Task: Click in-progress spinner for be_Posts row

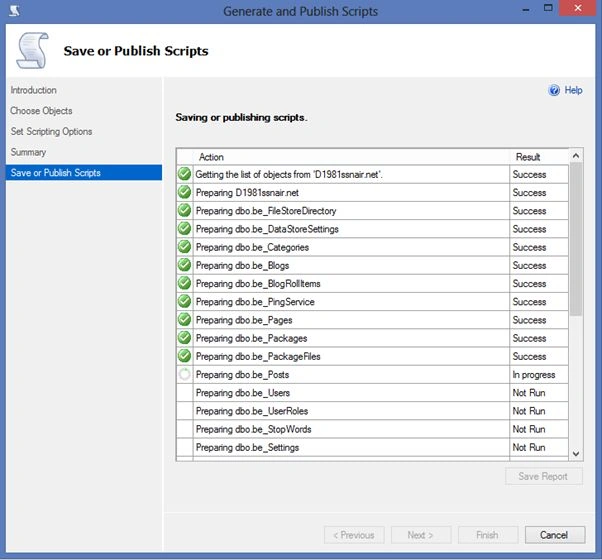Action: pyautogui.click(x=184, y=374)
